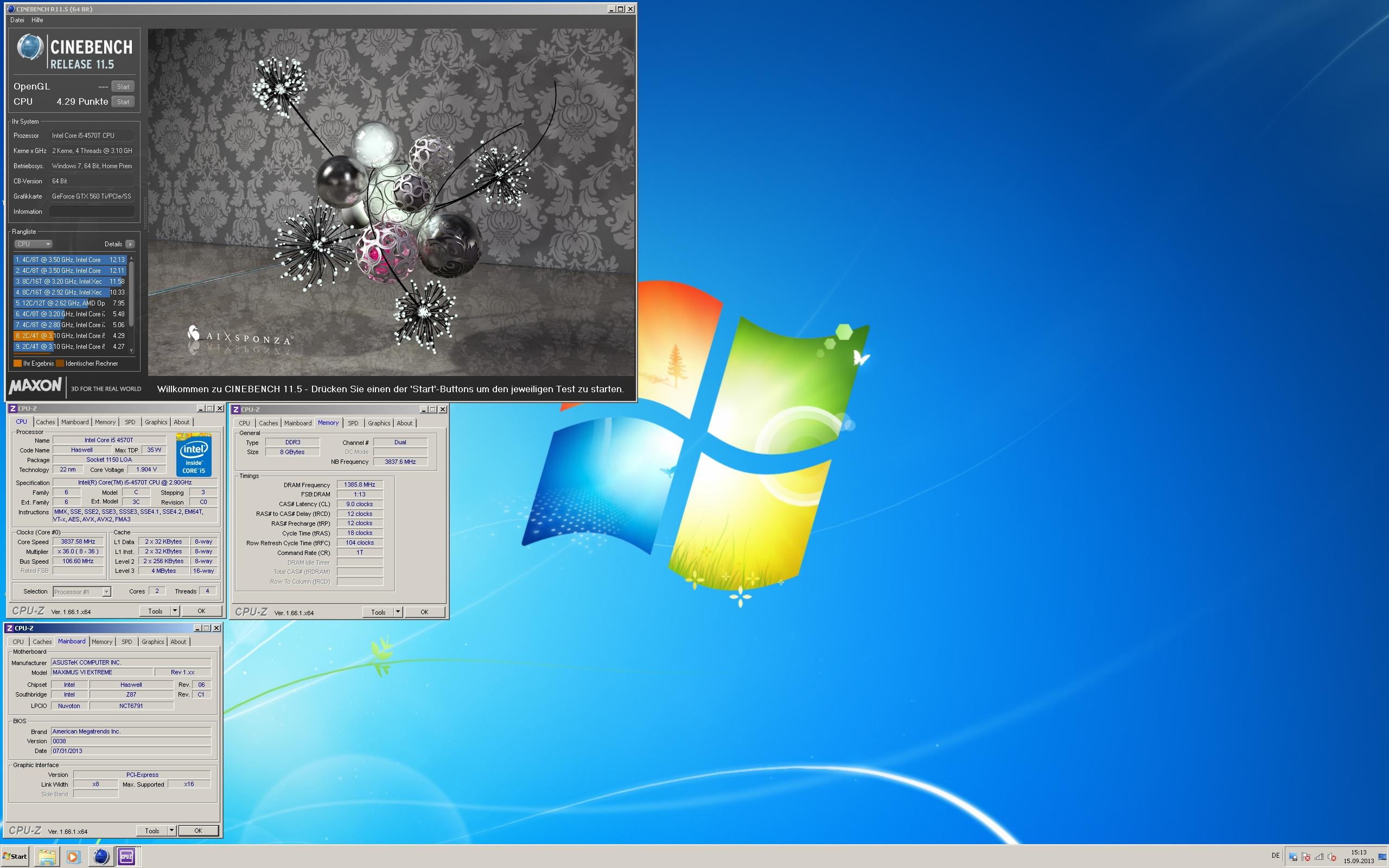
Task: Open About tab in the CPU-Z CPU window
Action: pyautogui.click(x=181, y=422)
